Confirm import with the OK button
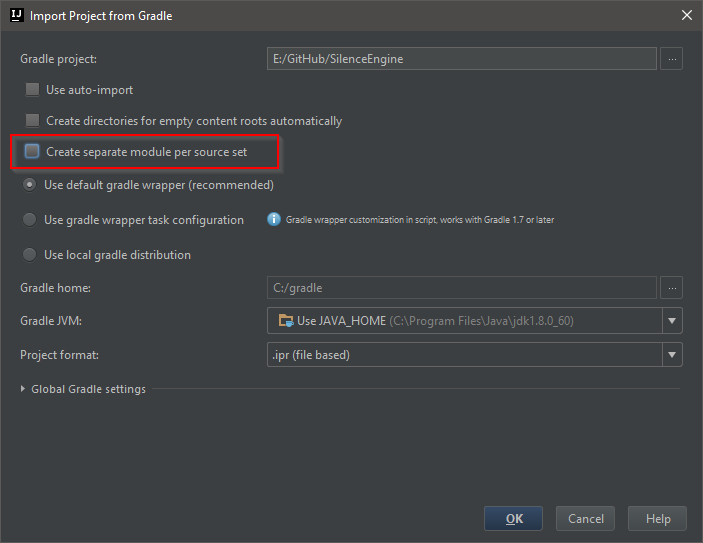The image size is (703, 543). tap(513, 519)
